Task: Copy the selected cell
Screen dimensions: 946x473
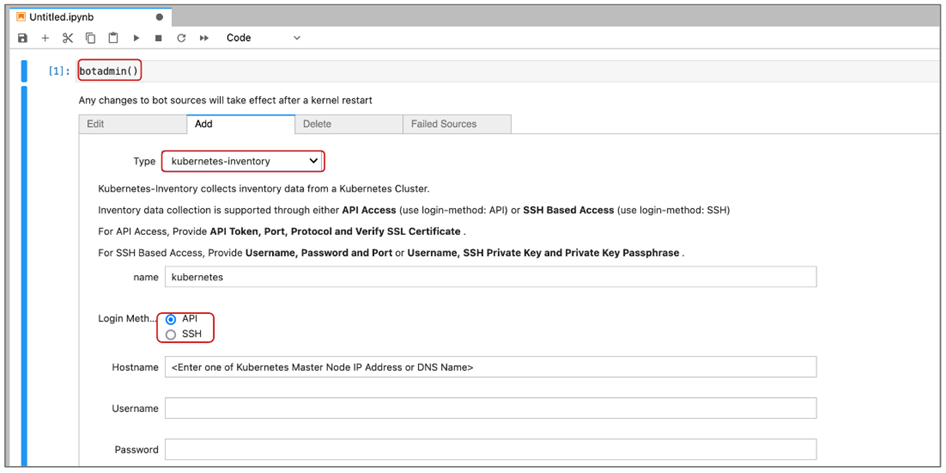Action: (x=91, y=38)
